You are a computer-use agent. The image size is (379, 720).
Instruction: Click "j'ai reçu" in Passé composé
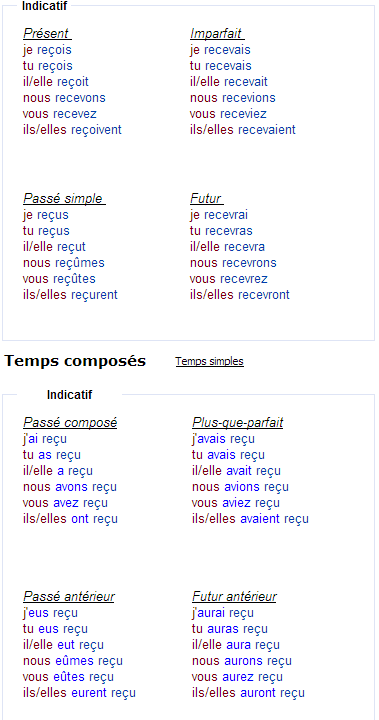pyautogui.click(x=45, y=439)
